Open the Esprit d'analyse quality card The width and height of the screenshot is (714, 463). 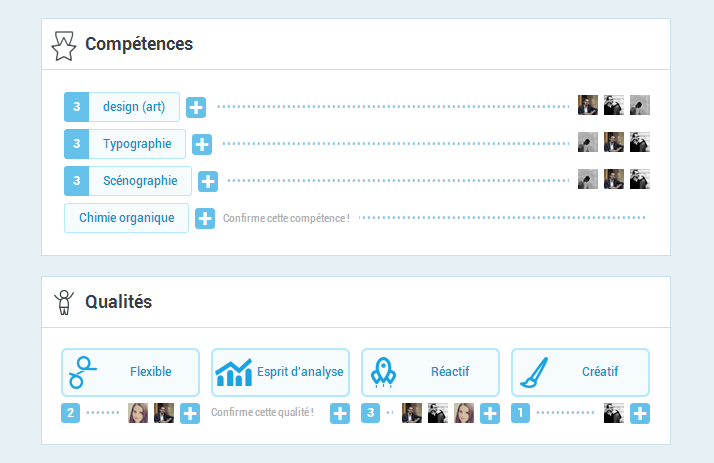[280, 372]
